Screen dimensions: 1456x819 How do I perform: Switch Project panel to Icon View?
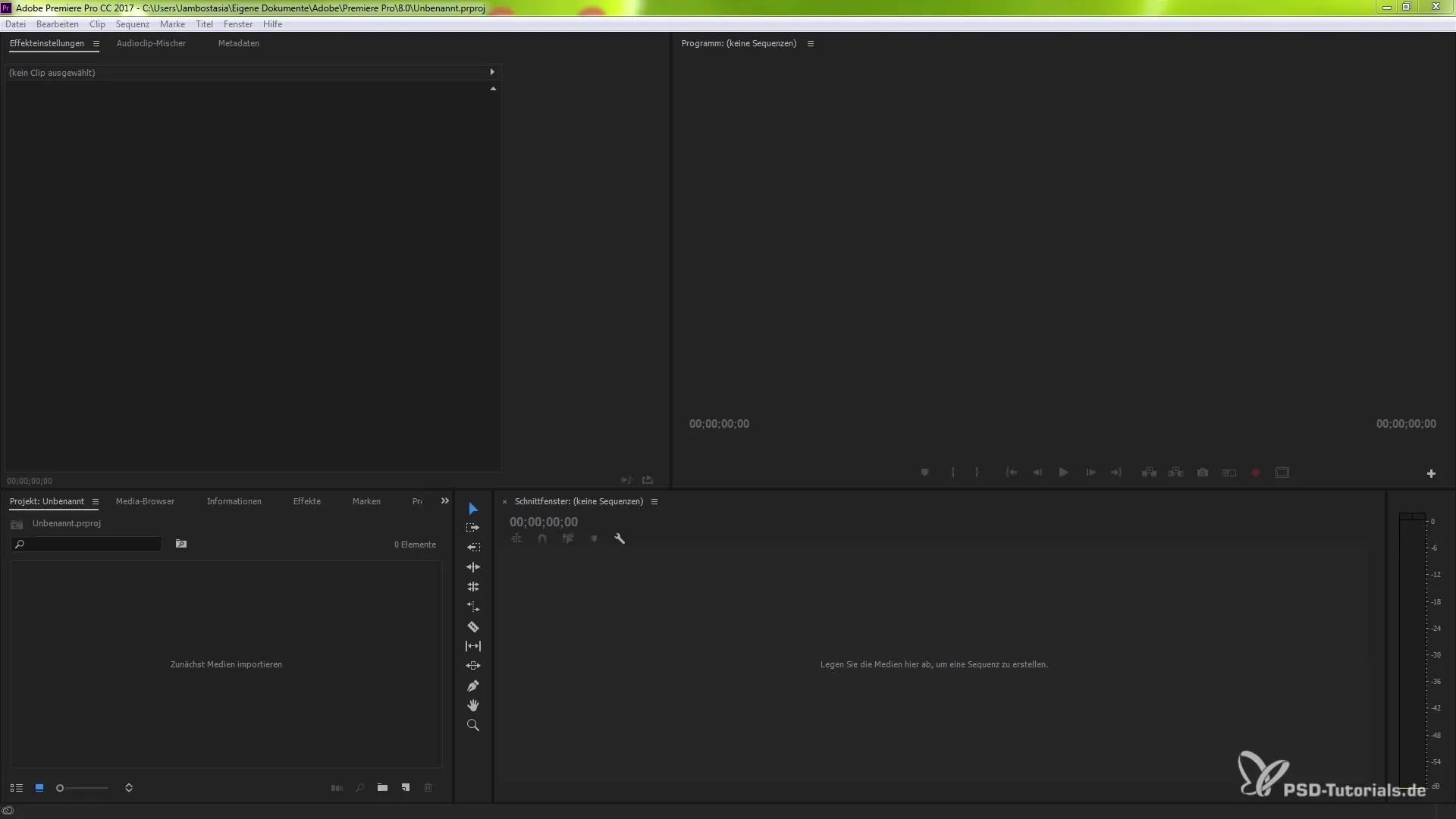(39, 788)
